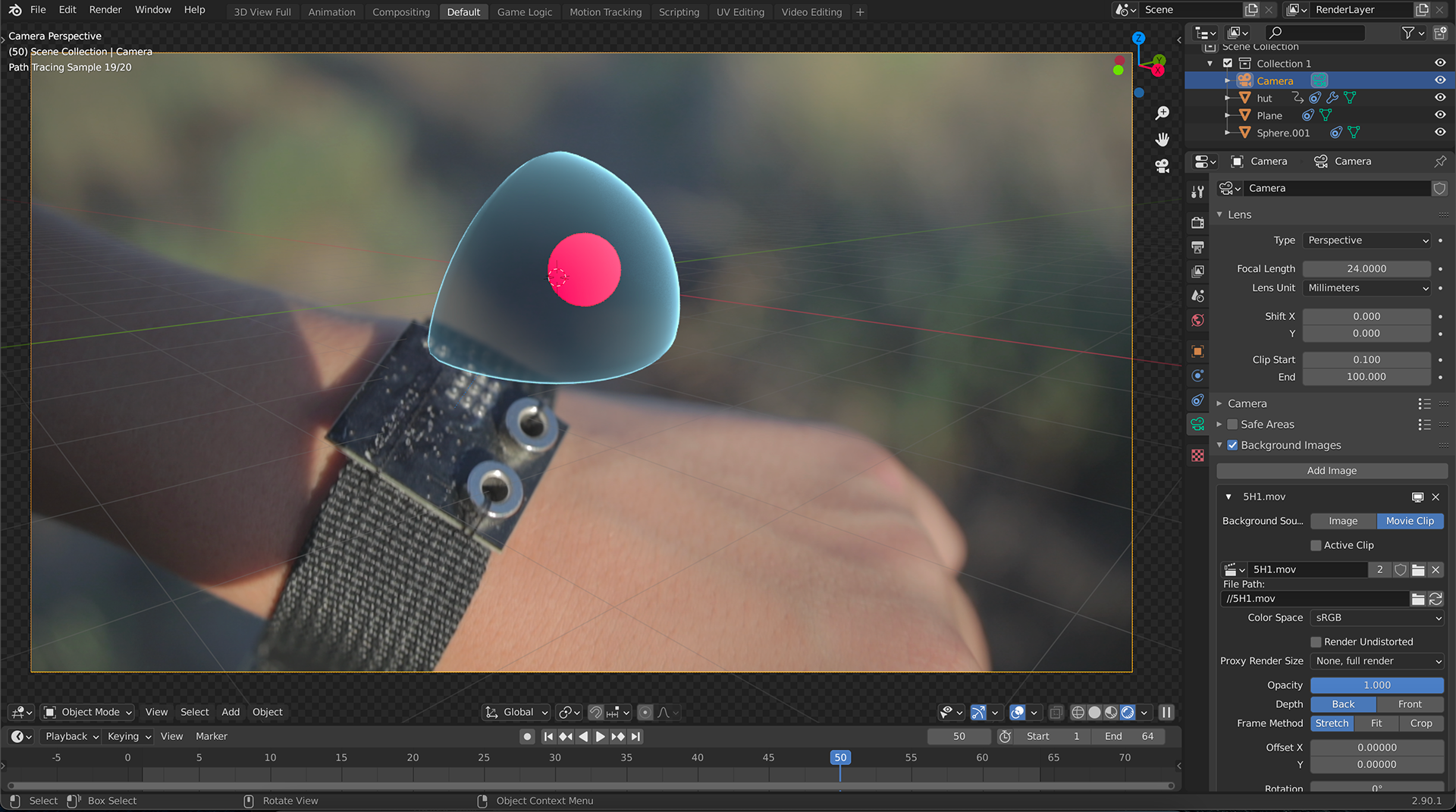Uncheck Collection 1 exclude checkbox

(1228, 63)
